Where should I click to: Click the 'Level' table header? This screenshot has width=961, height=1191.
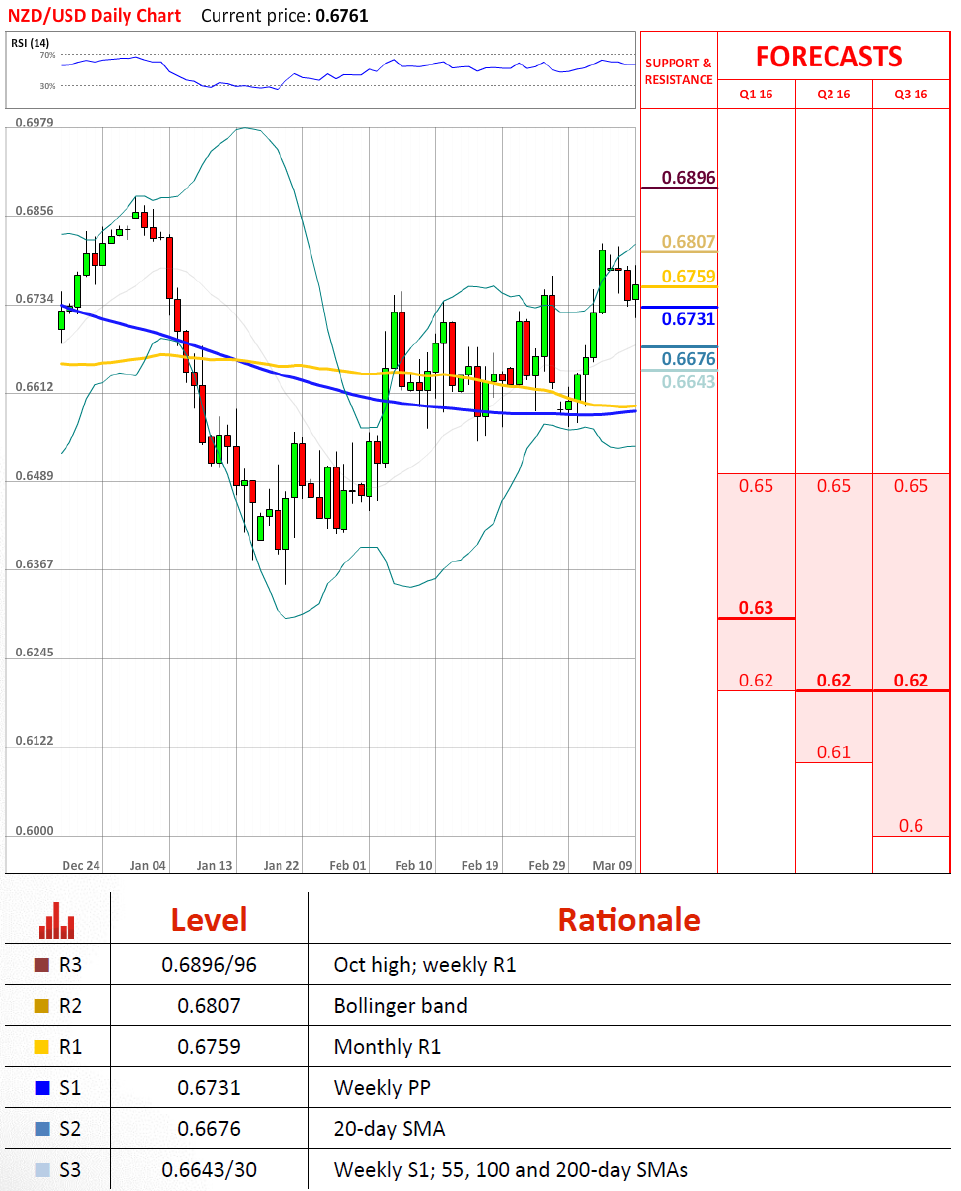(x=209, y=920)
